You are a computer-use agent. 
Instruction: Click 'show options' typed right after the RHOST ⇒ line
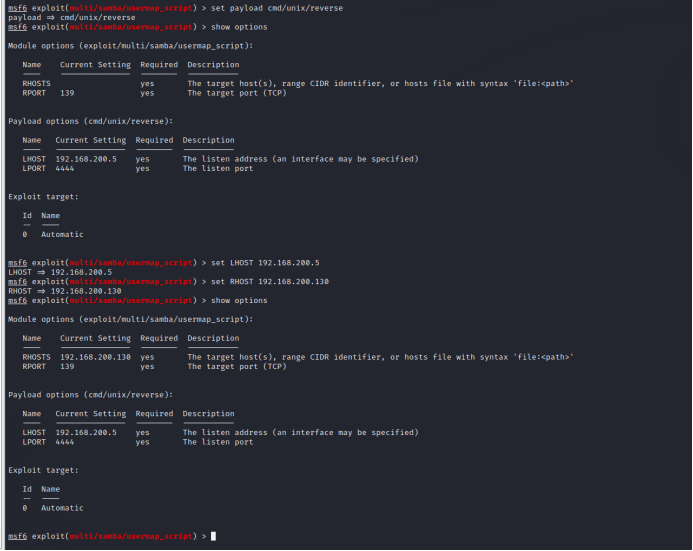(239, 300)
